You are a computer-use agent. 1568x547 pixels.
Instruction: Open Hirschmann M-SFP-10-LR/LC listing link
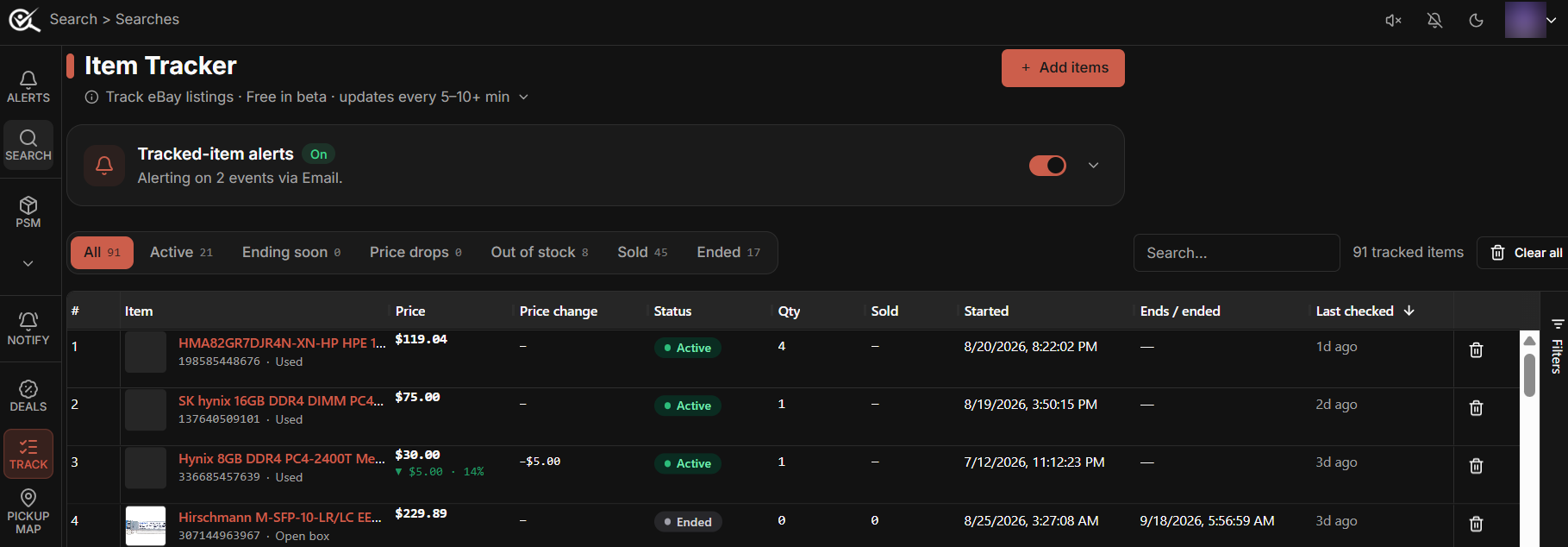(280, 518)
